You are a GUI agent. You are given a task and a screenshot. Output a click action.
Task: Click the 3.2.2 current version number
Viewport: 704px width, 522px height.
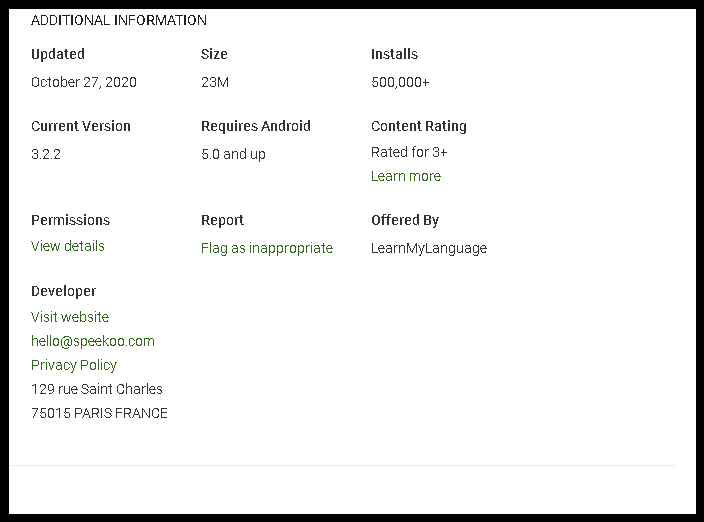point(46,154)
